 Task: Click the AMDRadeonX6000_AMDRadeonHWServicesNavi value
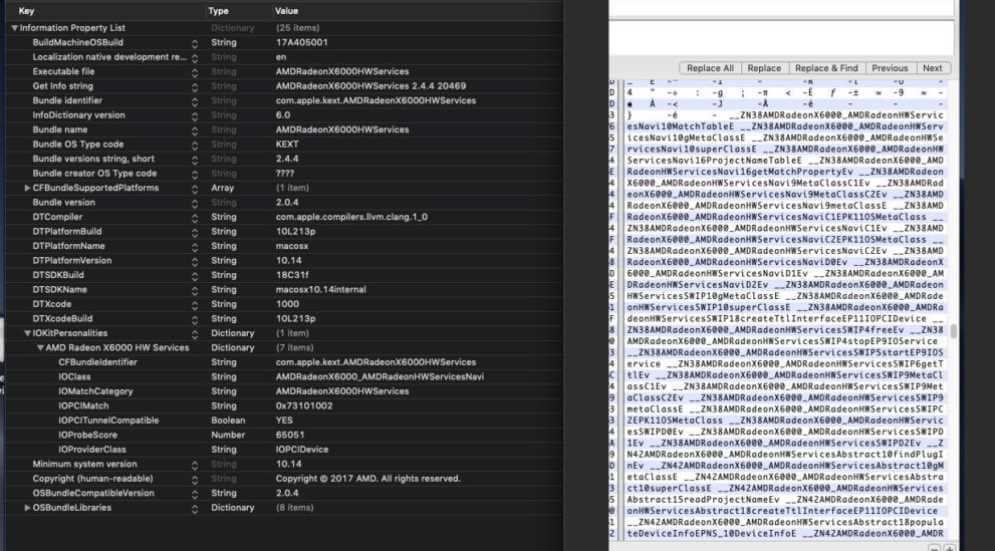(x=379, y=377)
